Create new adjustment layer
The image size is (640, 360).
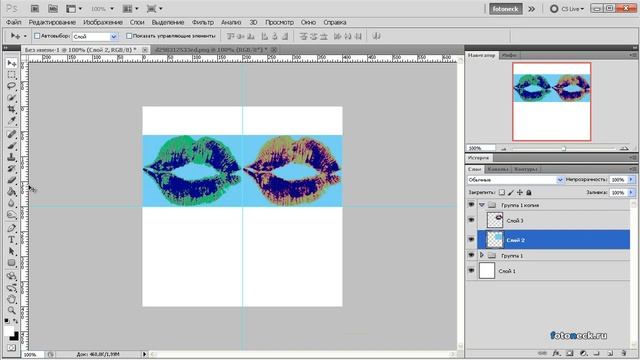(x=583, y=353)
